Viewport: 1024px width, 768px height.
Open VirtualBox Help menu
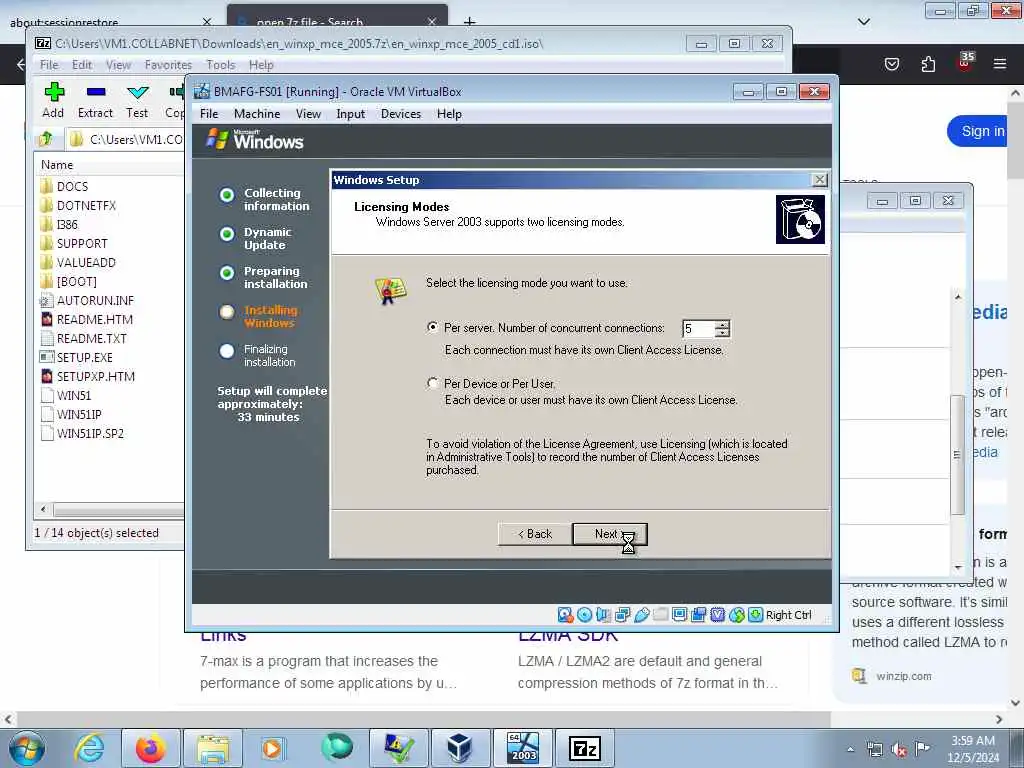click(x=449, y=114)
